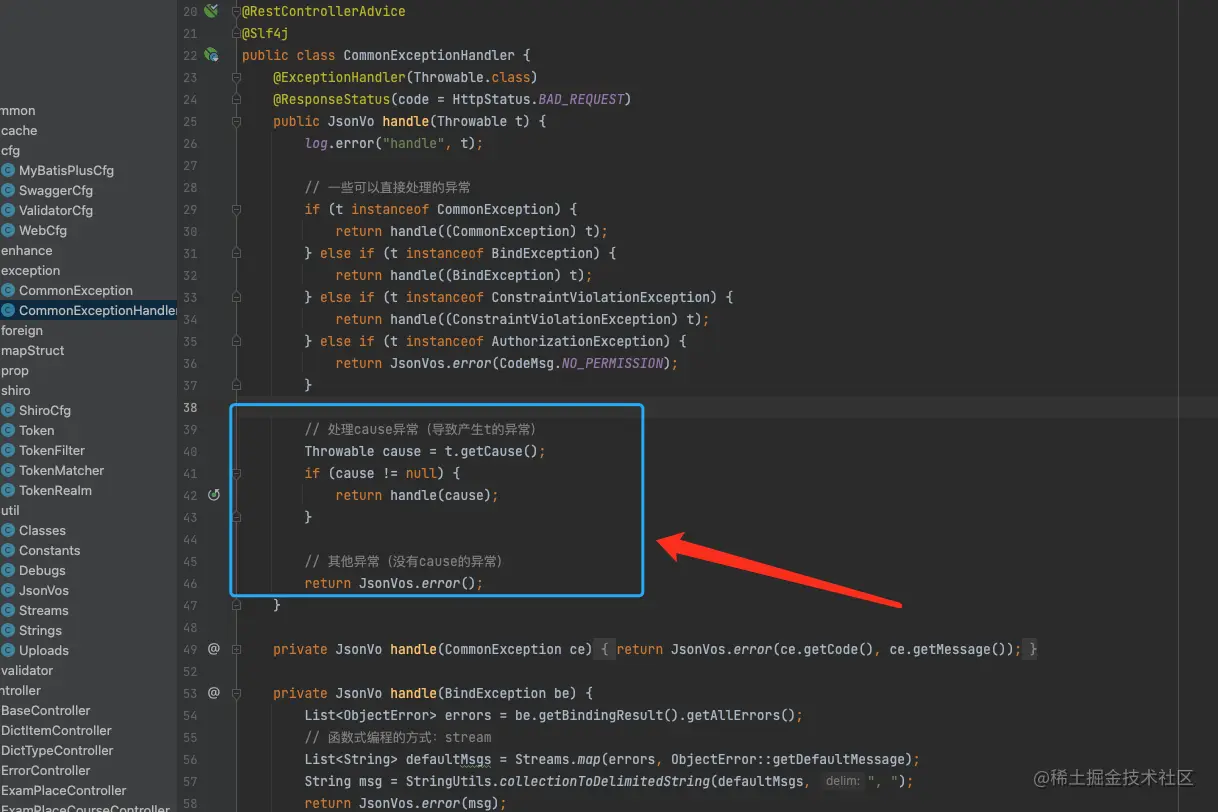Click NO_PERMISSION on line 36
1218x812 pixels.
pos(612,363)
